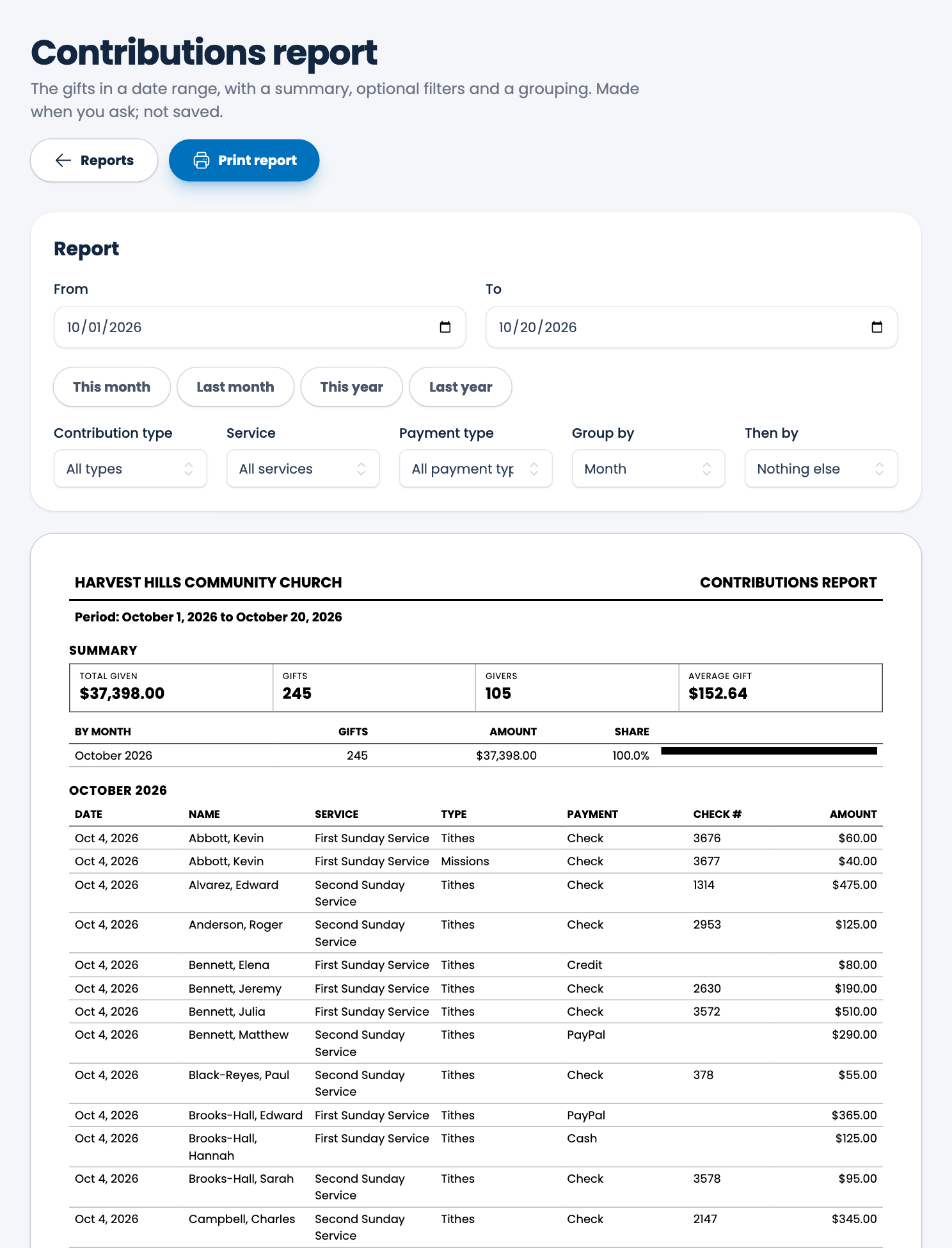Select the This month preset
952x1248 pixels.
112,387
